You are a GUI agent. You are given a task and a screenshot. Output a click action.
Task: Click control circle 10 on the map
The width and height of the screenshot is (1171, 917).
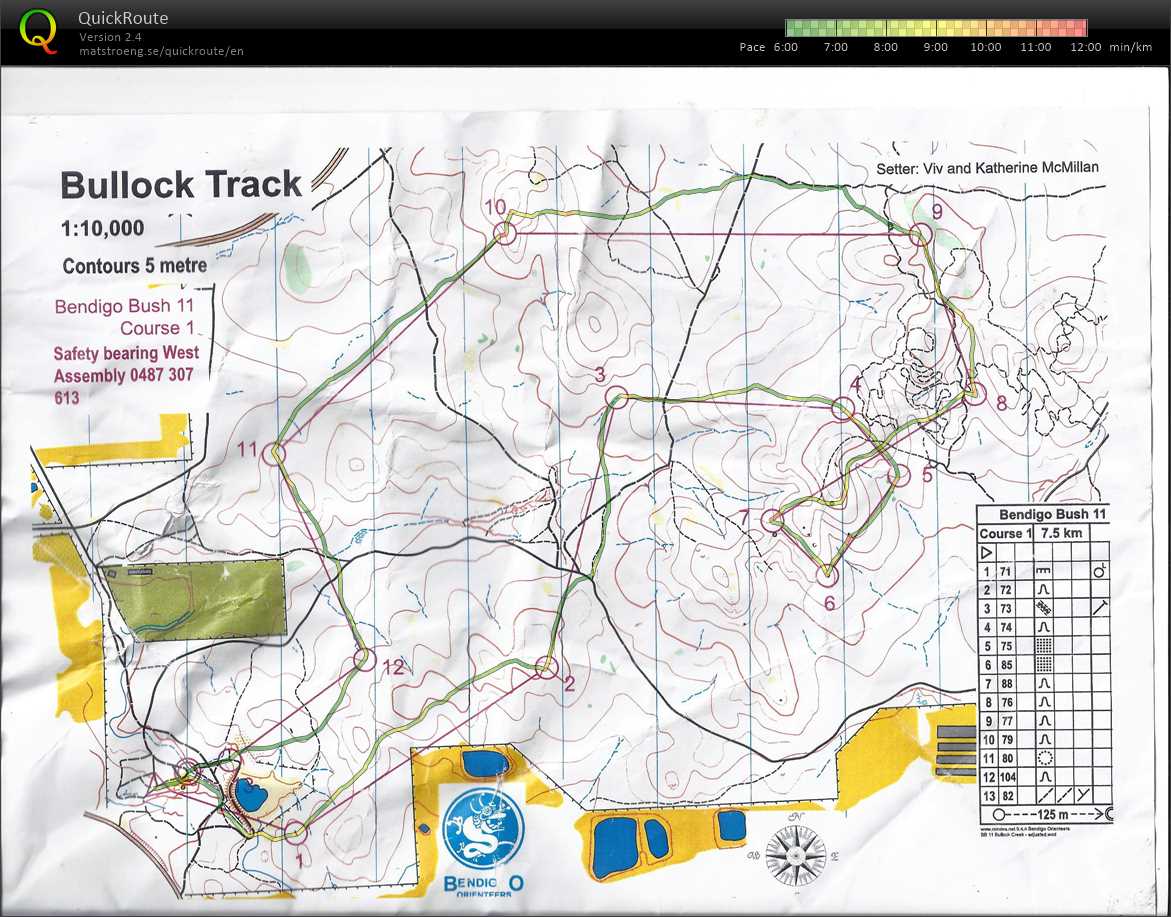click(504, 233)
